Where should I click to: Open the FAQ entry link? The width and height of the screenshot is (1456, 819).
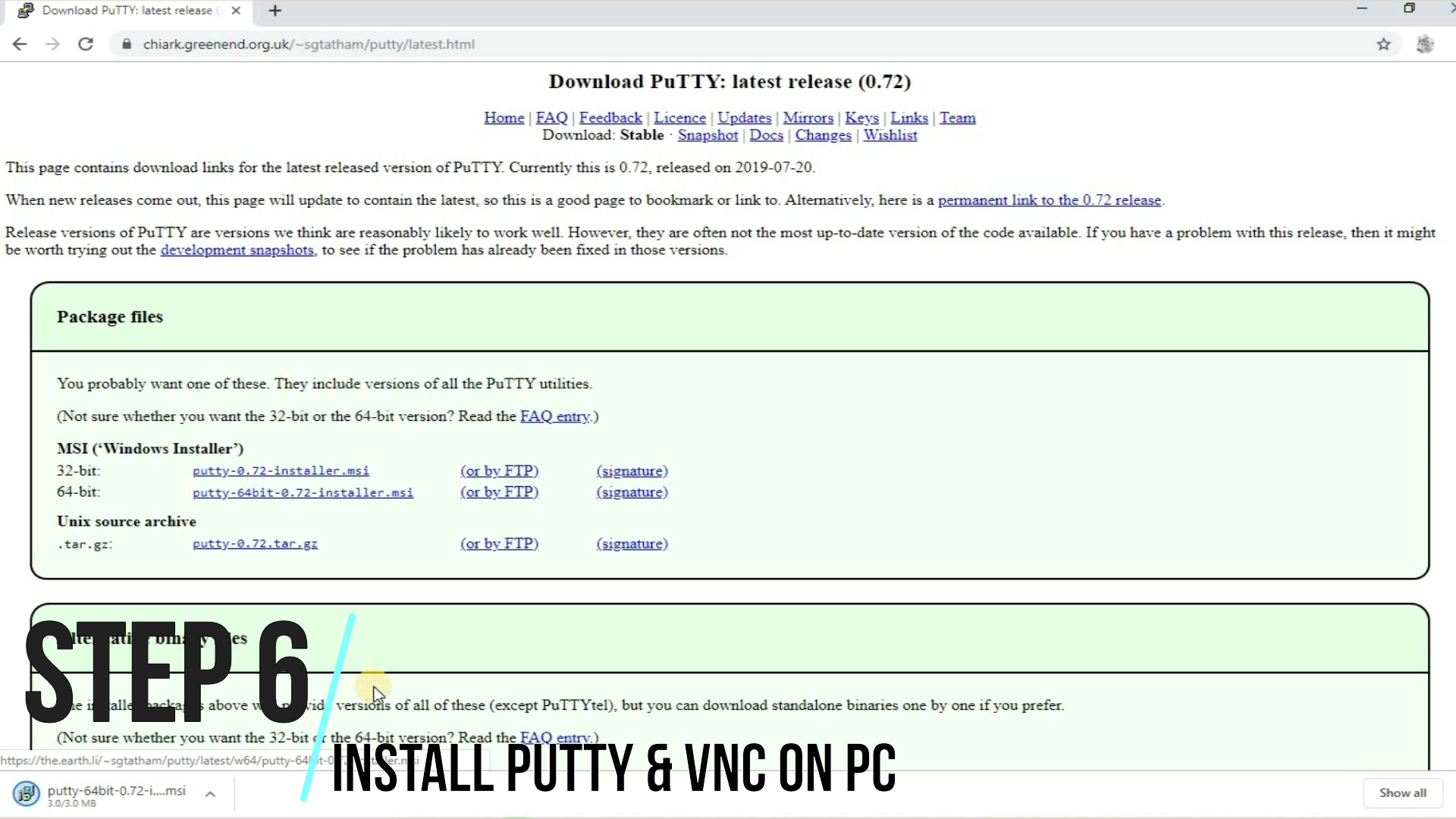pyautogui.click(x=554, y=416)
